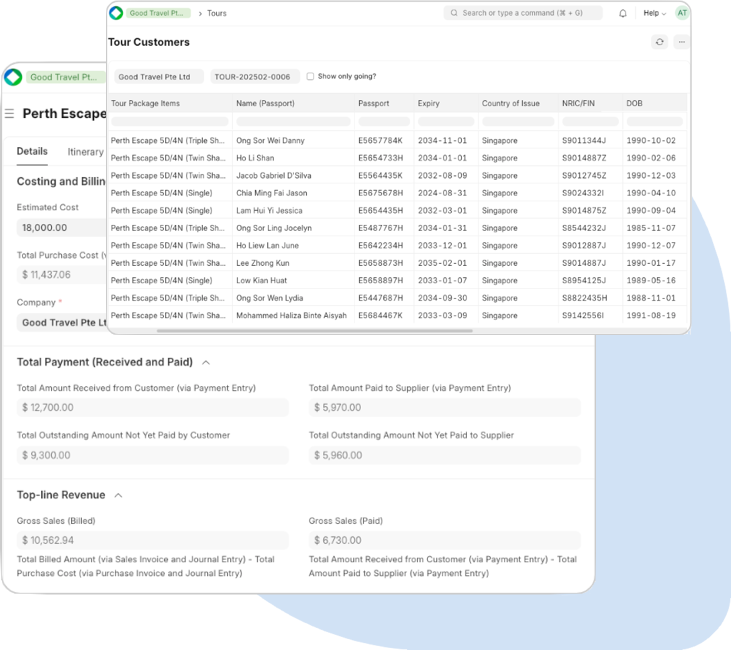Screen dimensions: 731x650
Task: Click the NRIC/FIN column filter box
Action: point(590,122)
